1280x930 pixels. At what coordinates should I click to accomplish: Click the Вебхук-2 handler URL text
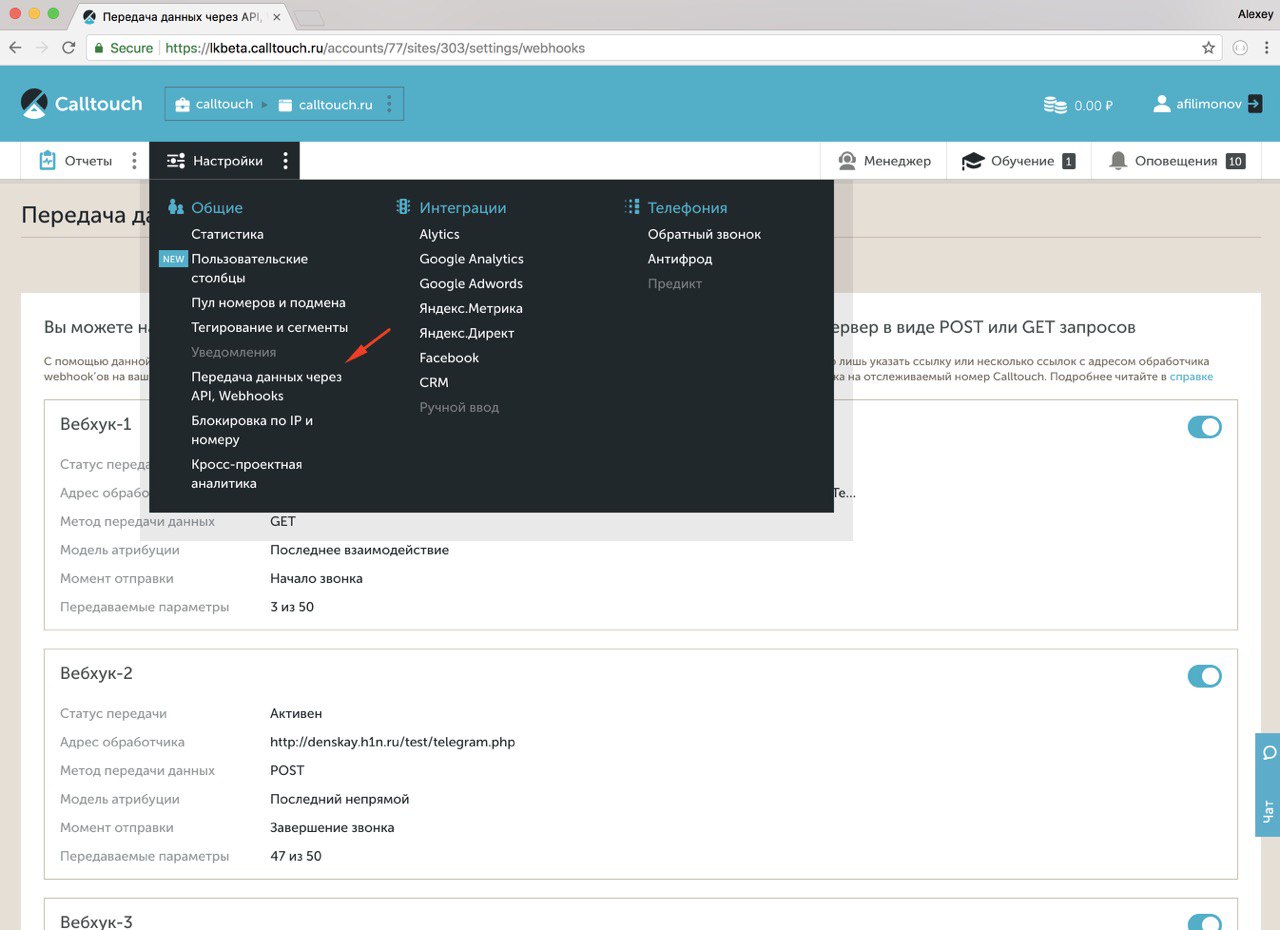pyautogui.click(x=392, y=742)
